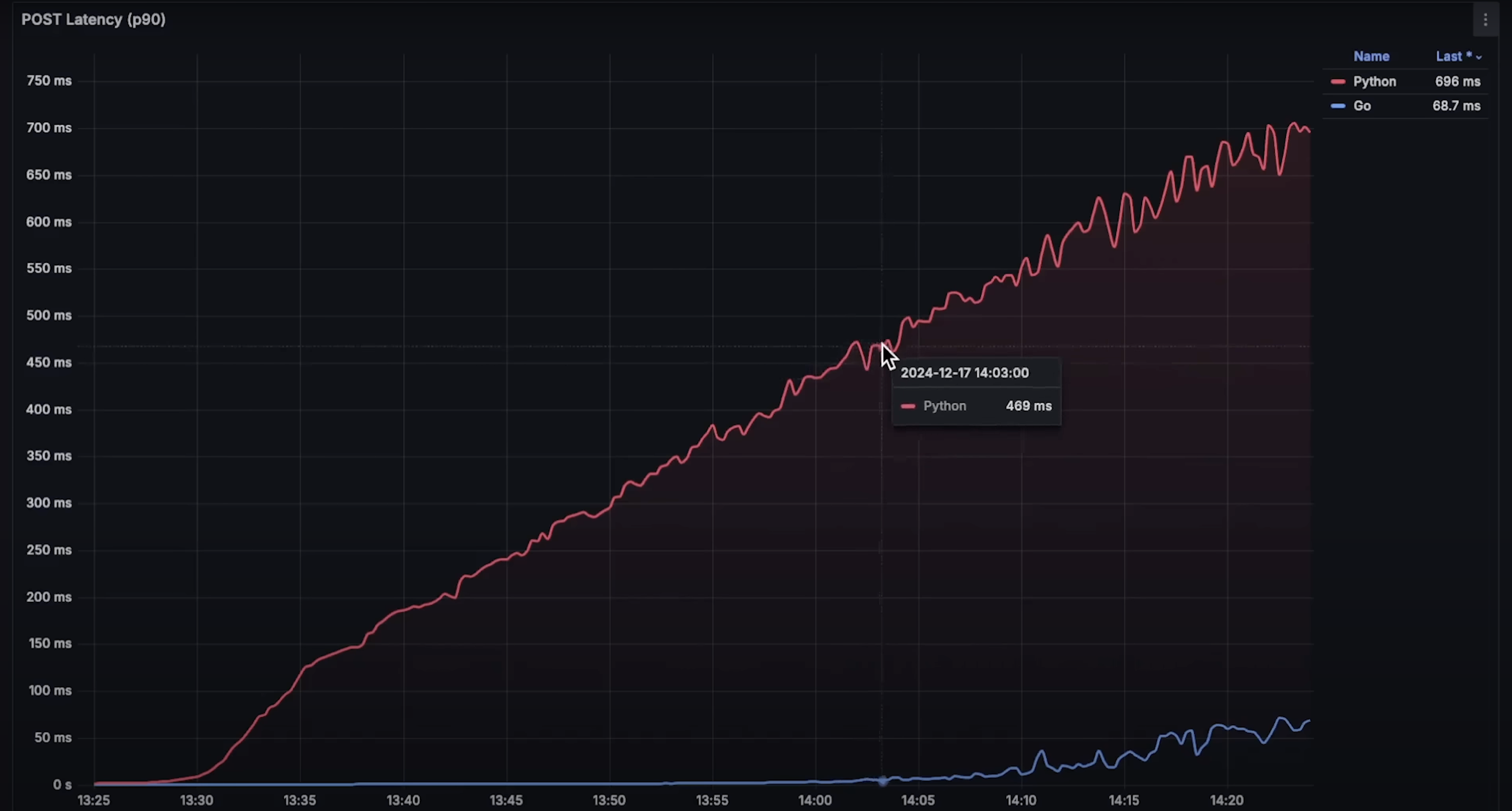The width and height of the screenshot is (1512, 811).
Task: Sort legend by the Name column header
Action: (x=1371, y=56)
